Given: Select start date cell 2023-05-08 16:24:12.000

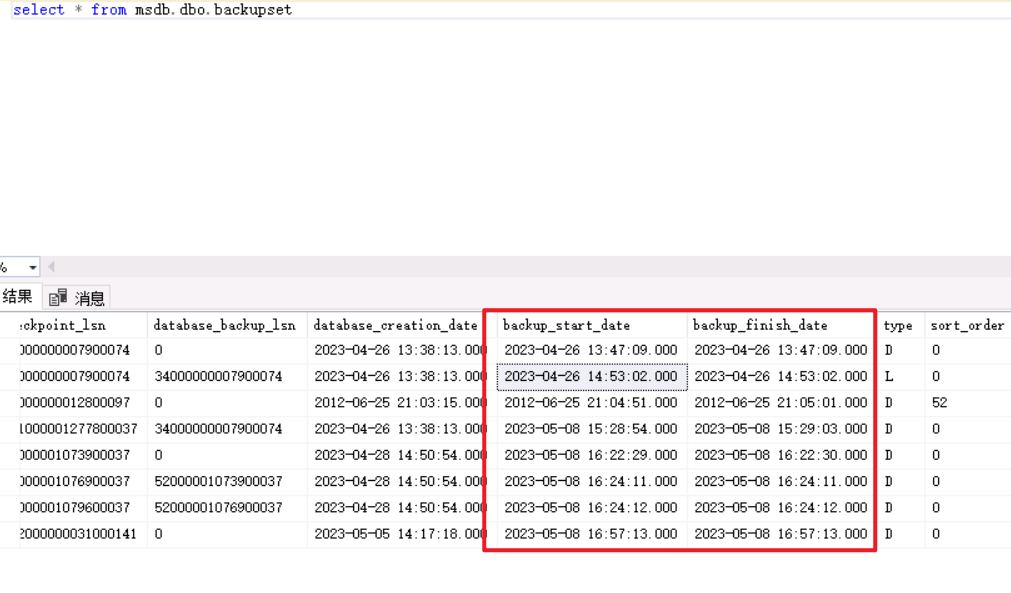Looking at the screenshot, I should point(592,508).
